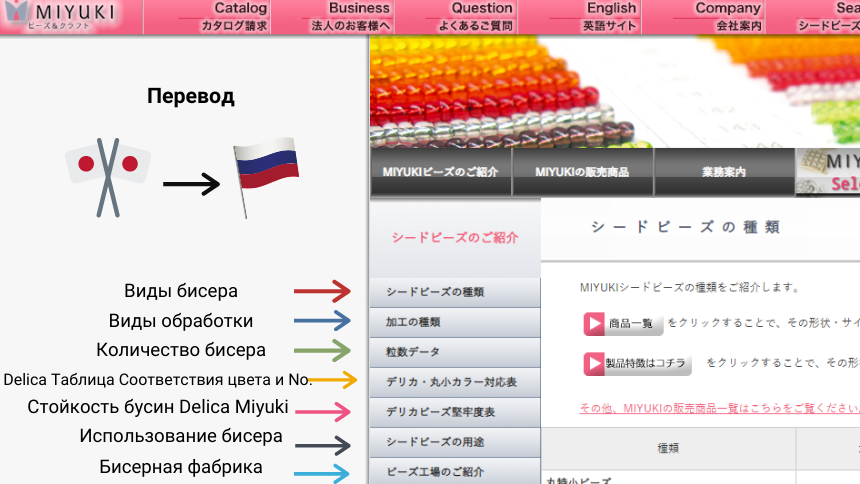Image resolution: width=860 pixels, height=484 pixels.
Task: Click the Использование бисера label
Action: pos(180,436)
